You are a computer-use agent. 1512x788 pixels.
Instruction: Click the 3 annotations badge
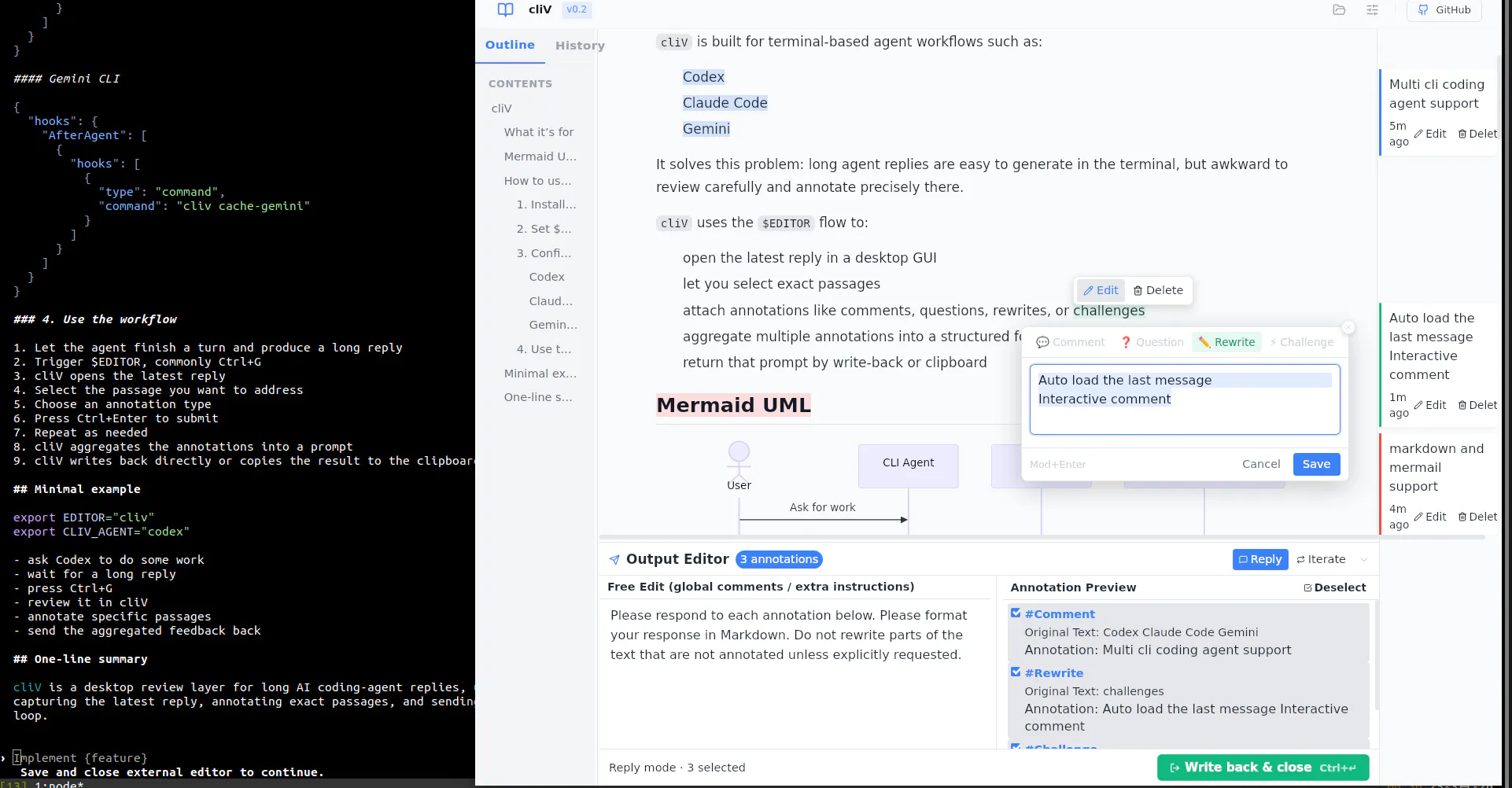pos(779,559)
